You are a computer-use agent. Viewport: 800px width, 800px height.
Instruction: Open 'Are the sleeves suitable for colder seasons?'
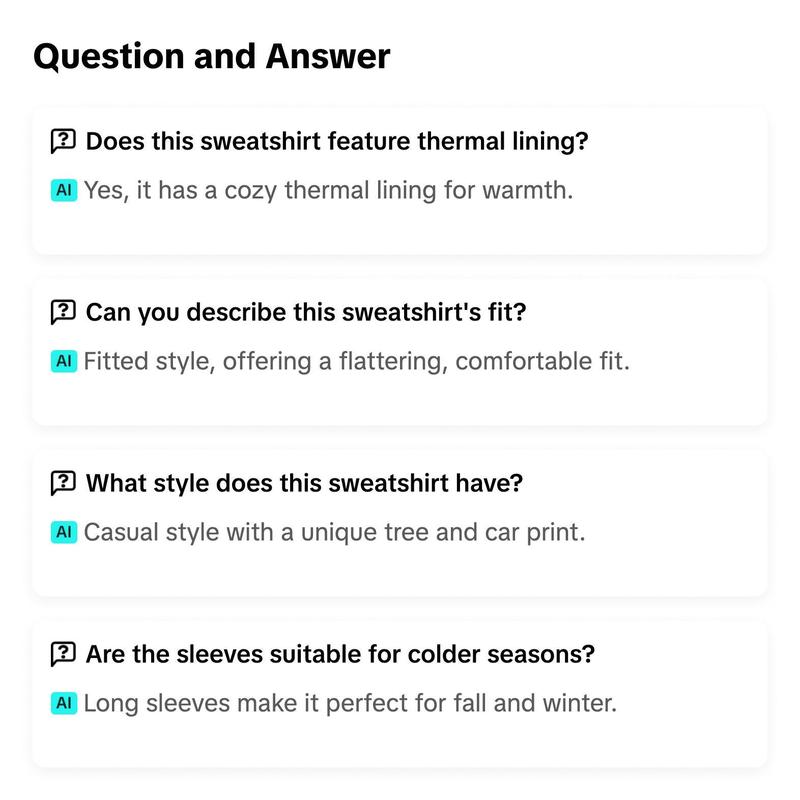click(340, 654)
